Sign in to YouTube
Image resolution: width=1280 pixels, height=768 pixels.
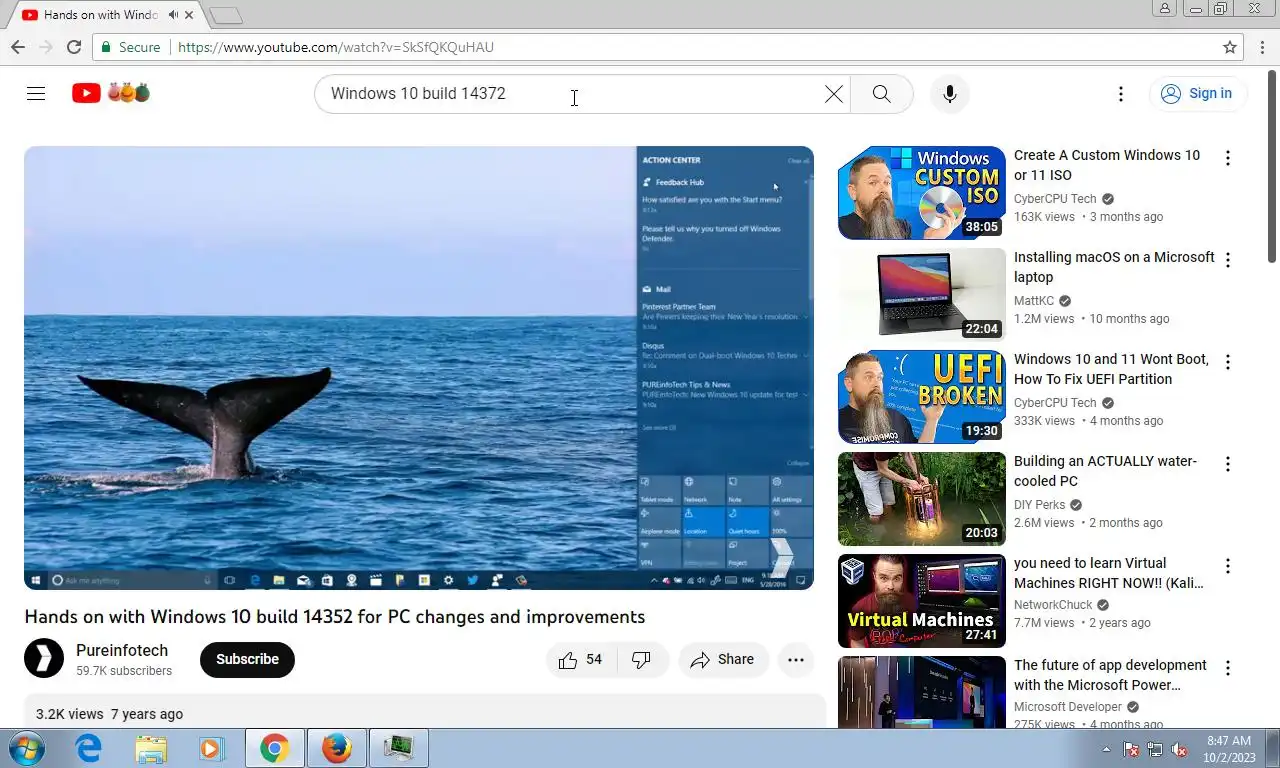click(1197, 93)
